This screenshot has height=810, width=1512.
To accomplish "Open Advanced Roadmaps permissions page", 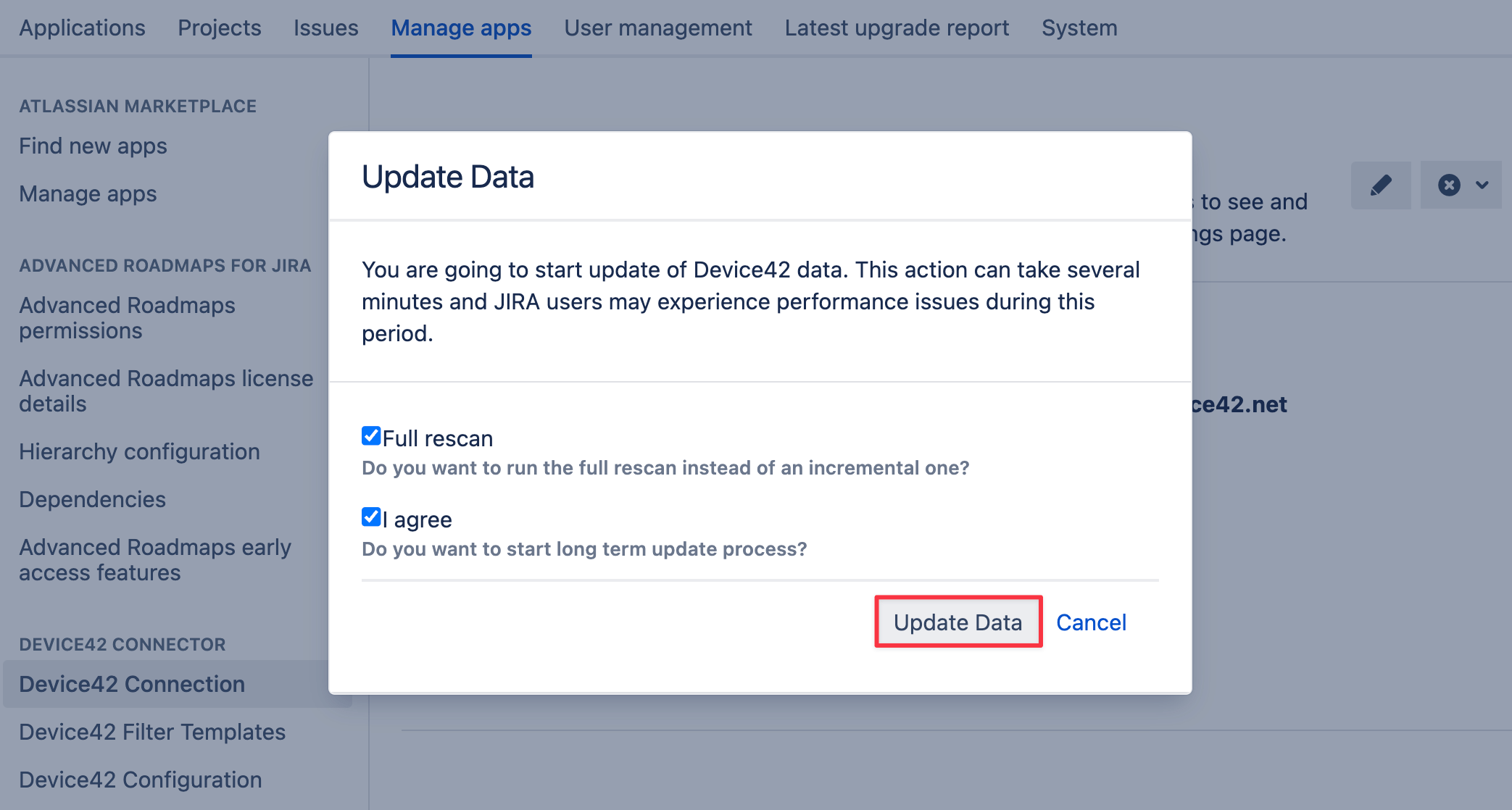I will click(127, 317).
